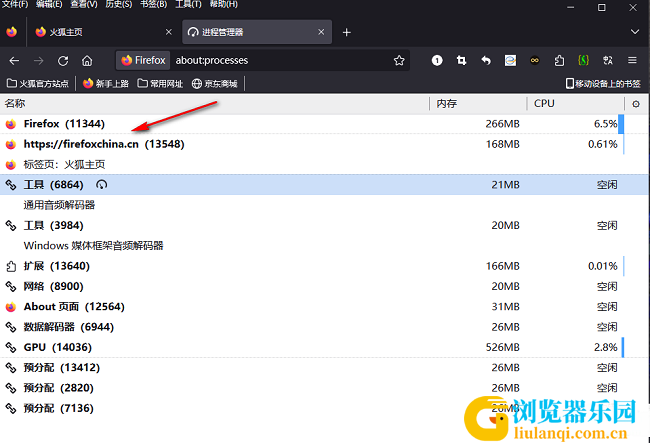Open the 文件(F) menu
Screen dimensions: 650x443
coord(15,4)
